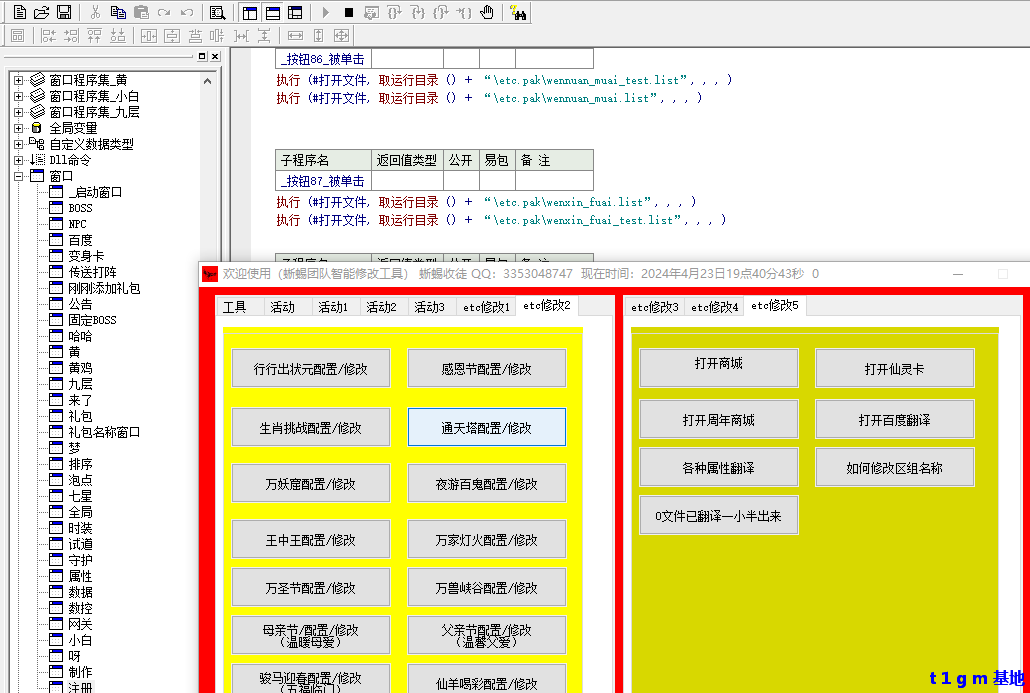Toggle the first panel layout view button
1030x693 pixels.
(250, 13)
